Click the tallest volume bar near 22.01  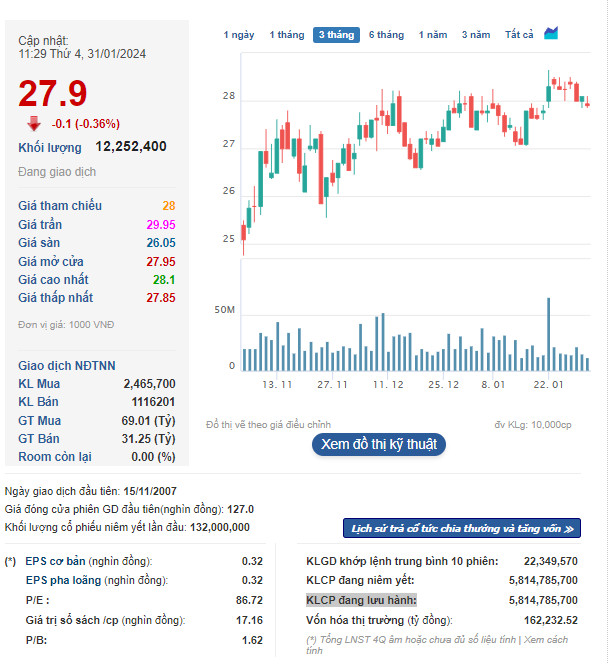click(x=548, y=335)
